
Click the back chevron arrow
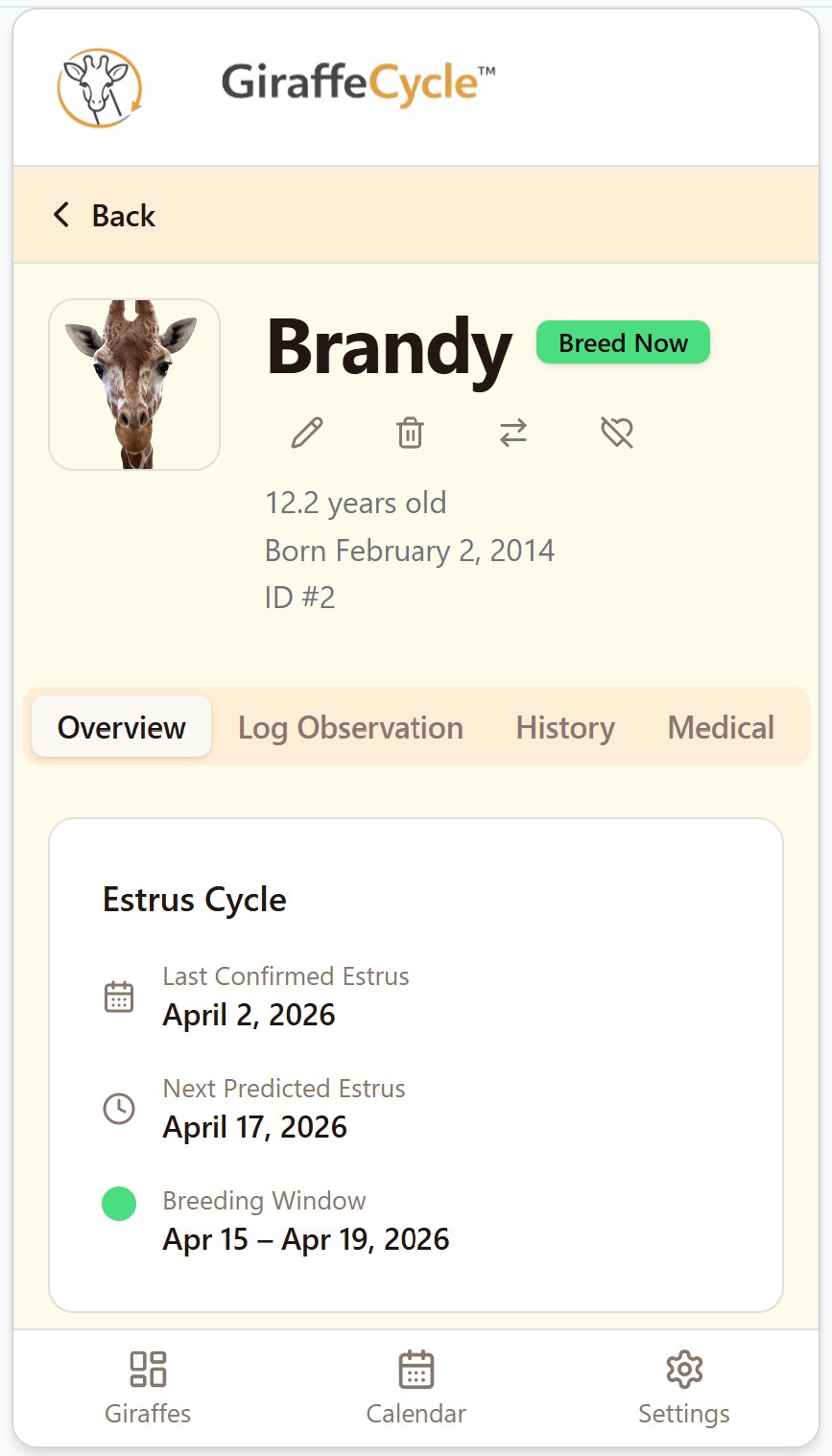61,215
